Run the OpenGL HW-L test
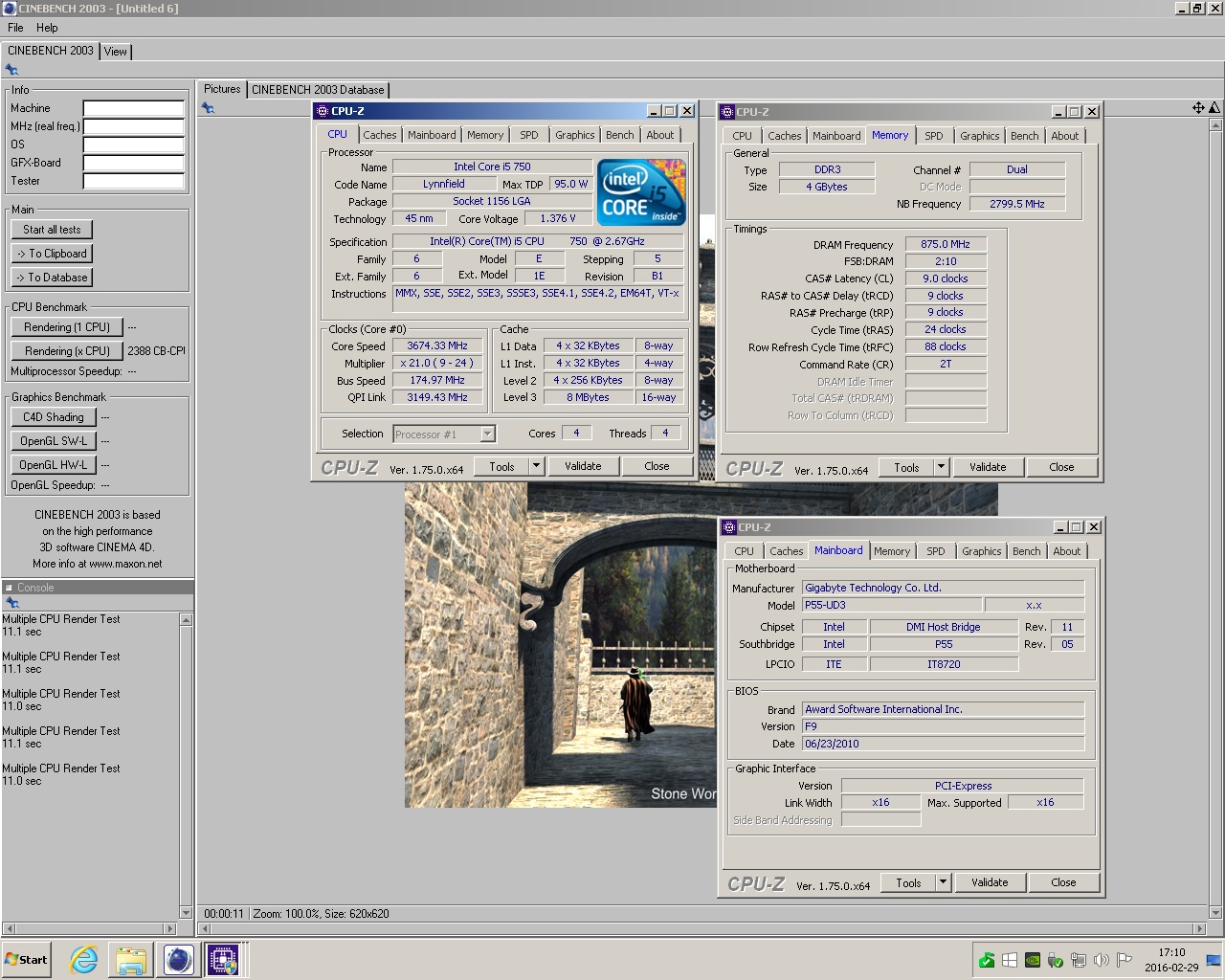The image size is (1225, 980). [x=54, y=465]
